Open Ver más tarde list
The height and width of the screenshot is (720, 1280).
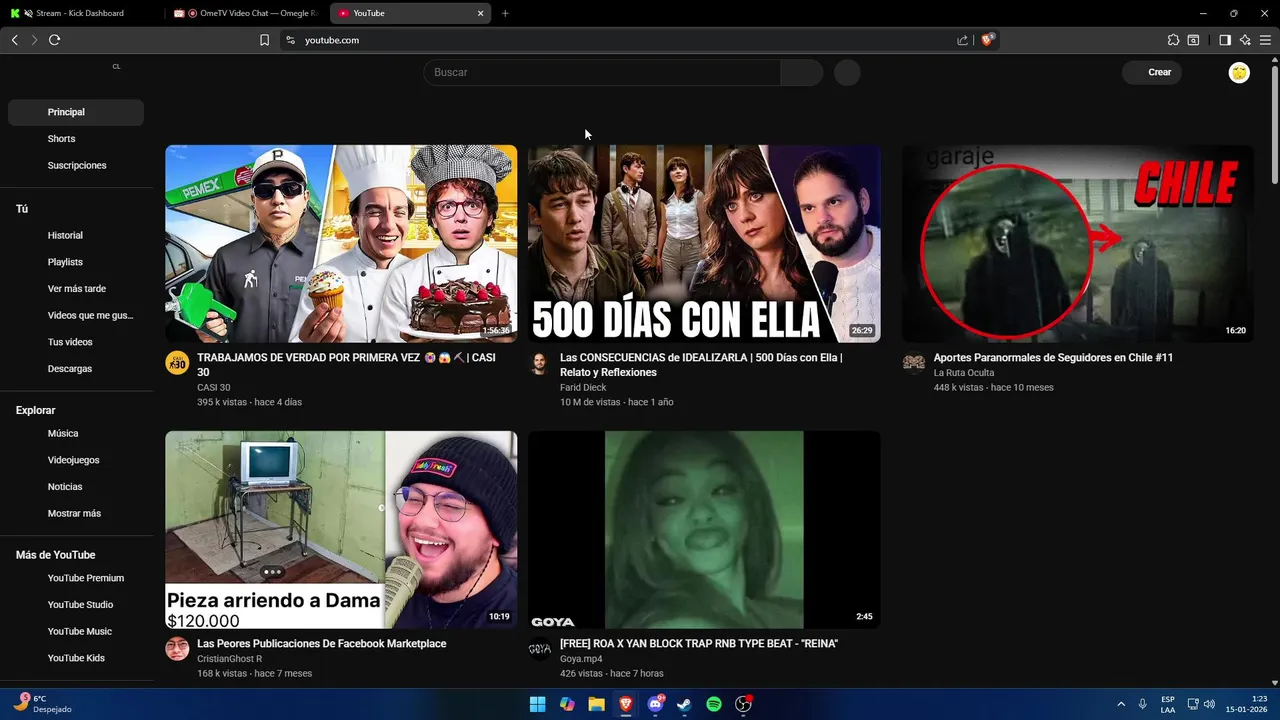click(x=76, y=289)
